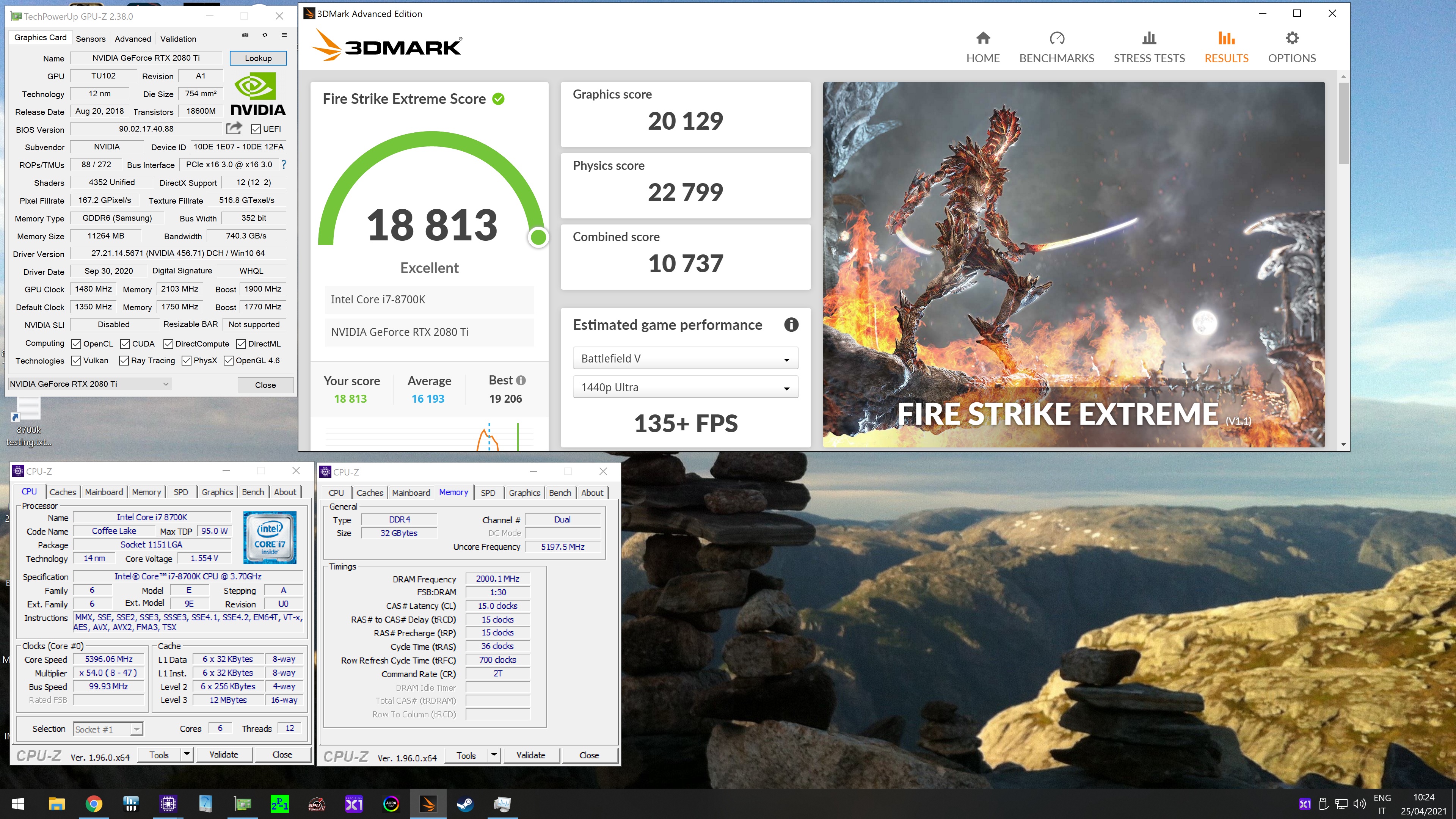The image size is (1456, 819).
Task: Click Close button in GPU-Z
Action: click(x=265, y=385)
